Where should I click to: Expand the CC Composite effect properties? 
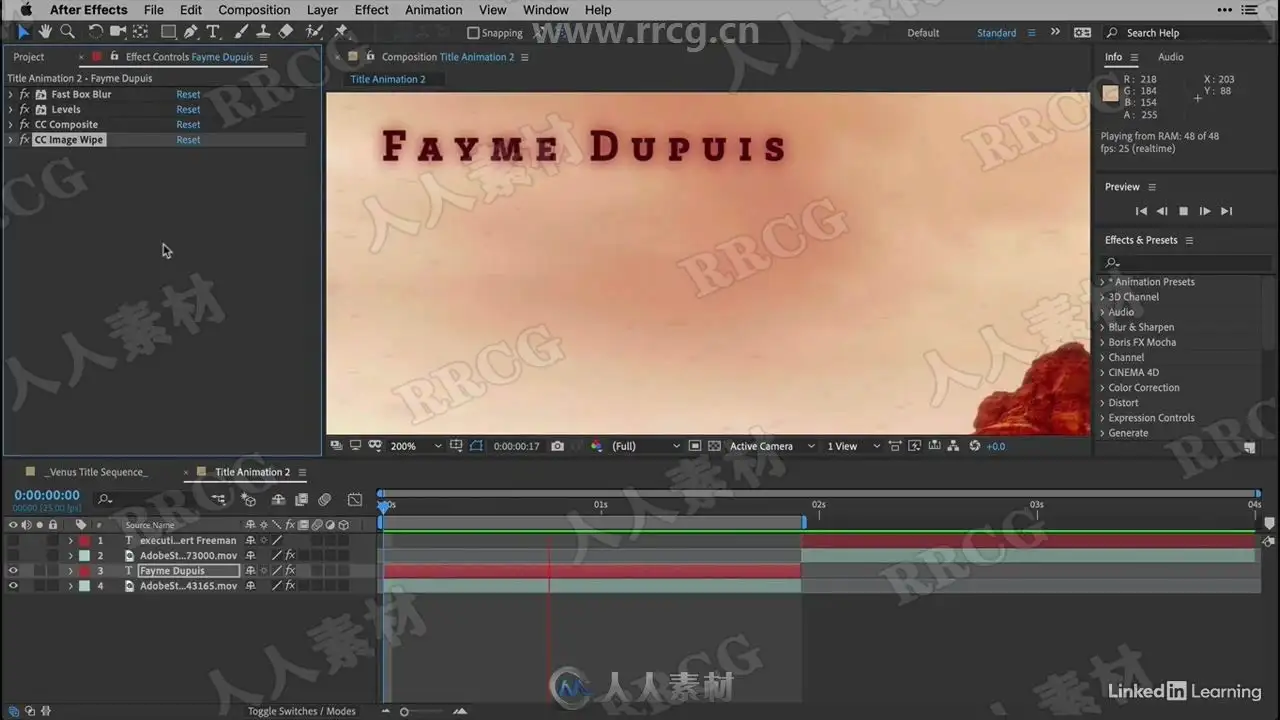point(10,124)
